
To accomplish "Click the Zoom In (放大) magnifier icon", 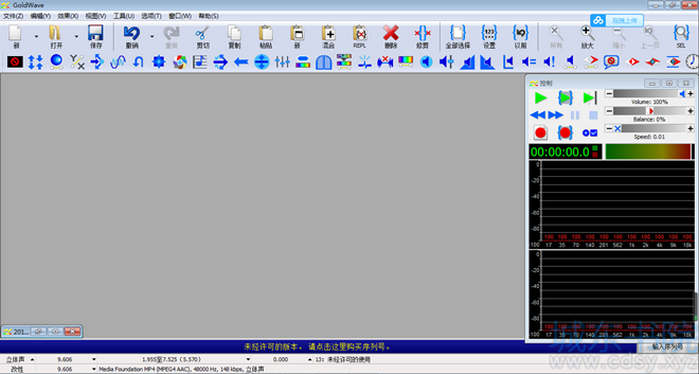I will 587,37.
